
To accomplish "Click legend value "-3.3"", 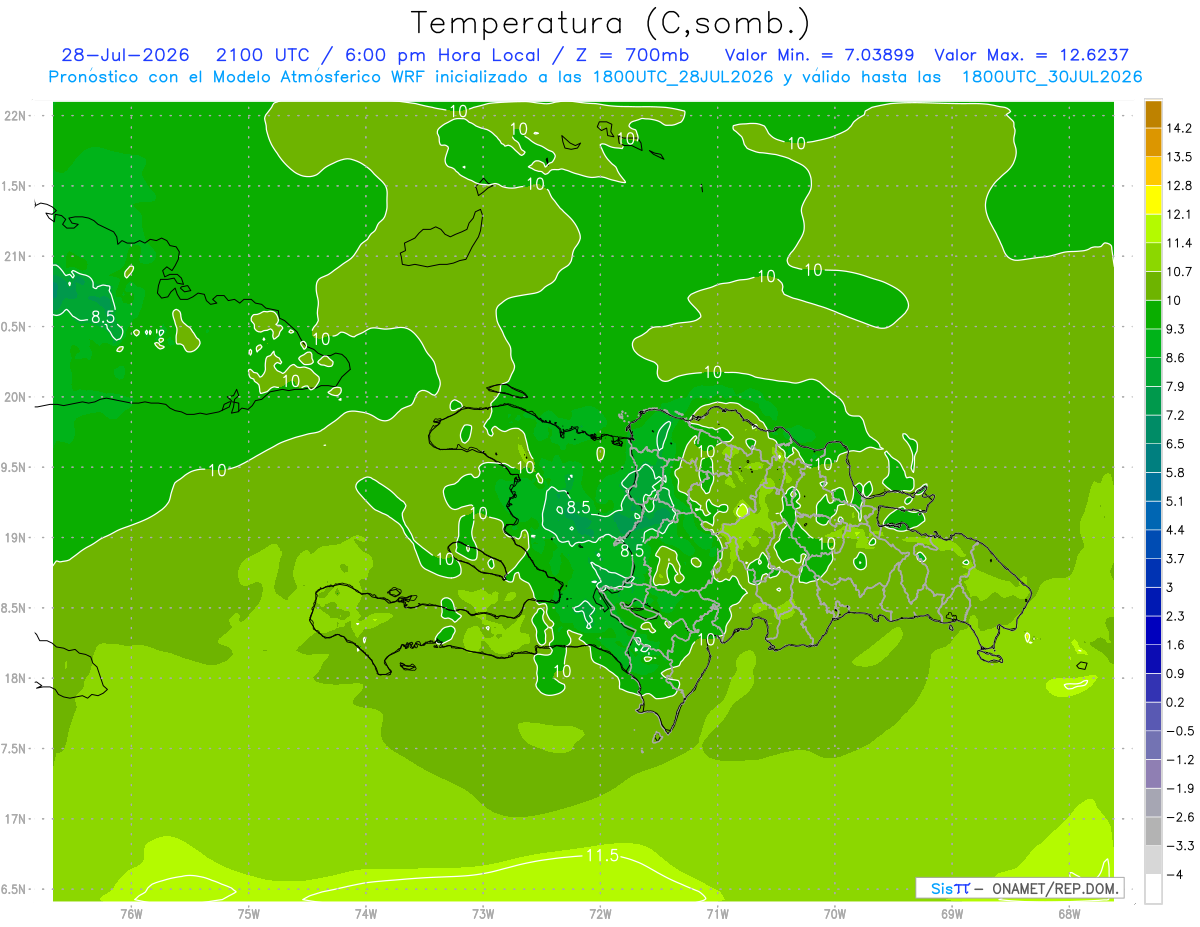I will 1179,845.
